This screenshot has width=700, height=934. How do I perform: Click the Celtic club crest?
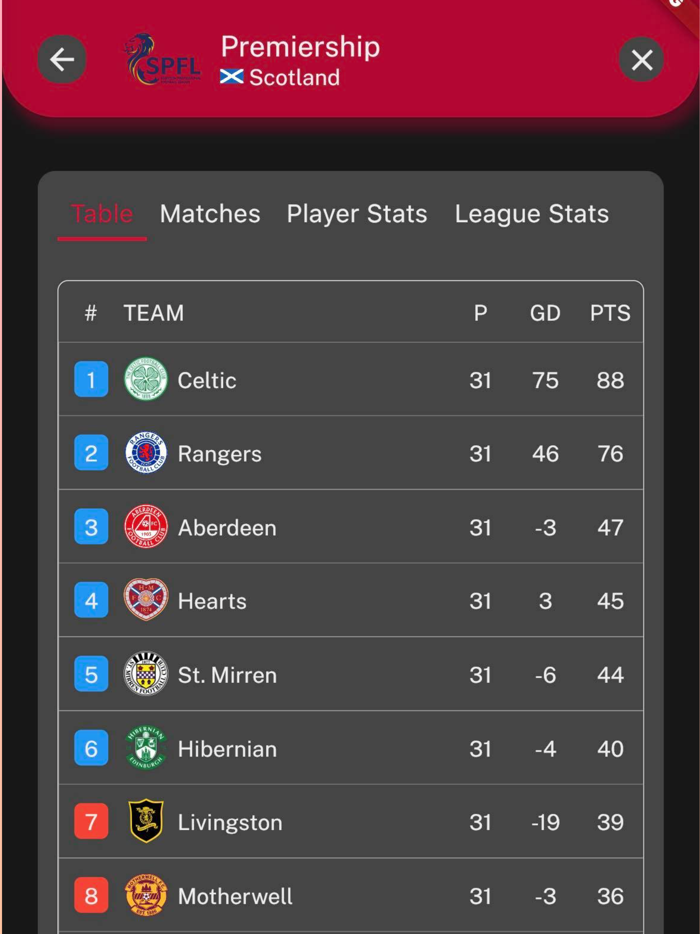coord(146,380)
